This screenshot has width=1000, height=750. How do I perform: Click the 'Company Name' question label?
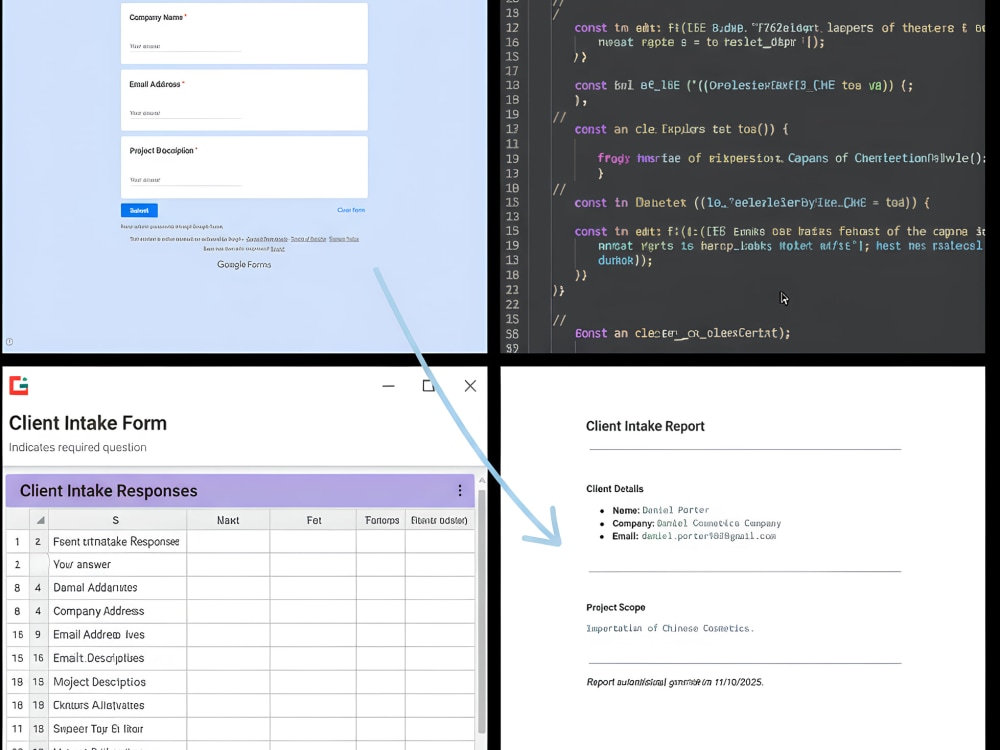(158, 17)
